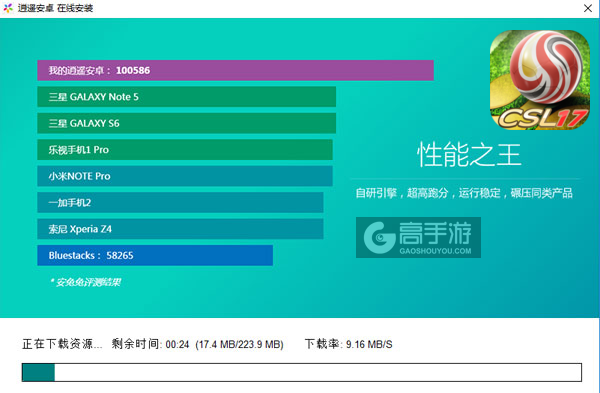Click the CSL17 game app icon

[540, 80]
